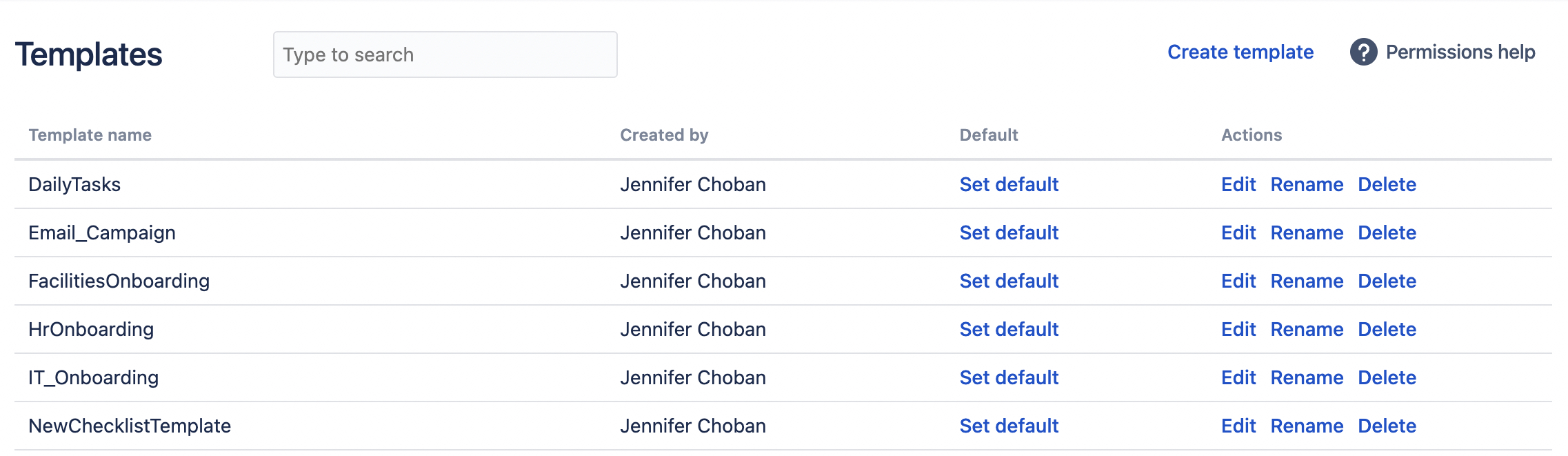The image size is (1568, 456).
Task: Select the Permissions help text
Action: 1460,52
